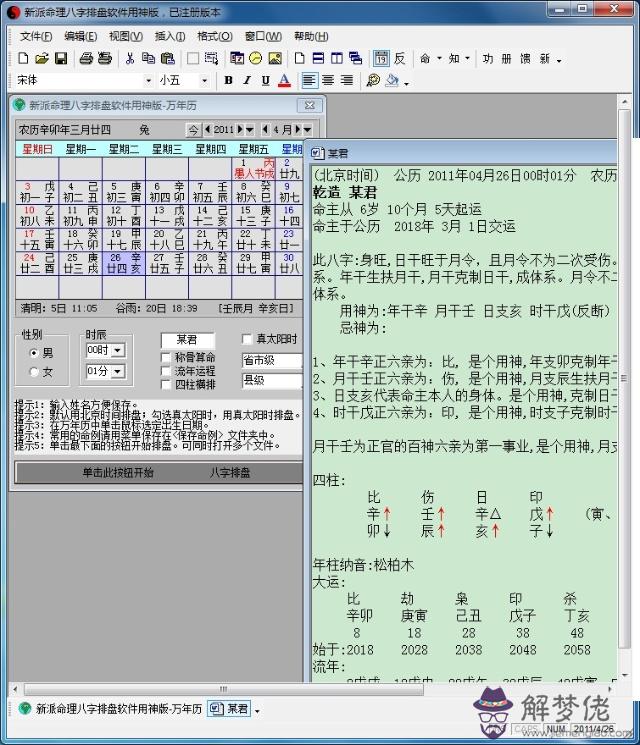The image size is (640, 745).
Task: Click the 反 toolbar button
Action: (x=400, y=58)
